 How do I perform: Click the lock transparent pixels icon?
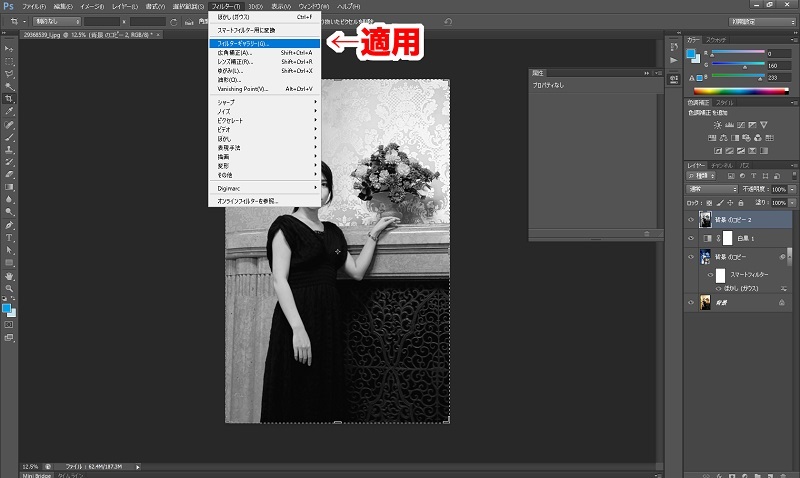pyautogui.click(x=709, y=203)
